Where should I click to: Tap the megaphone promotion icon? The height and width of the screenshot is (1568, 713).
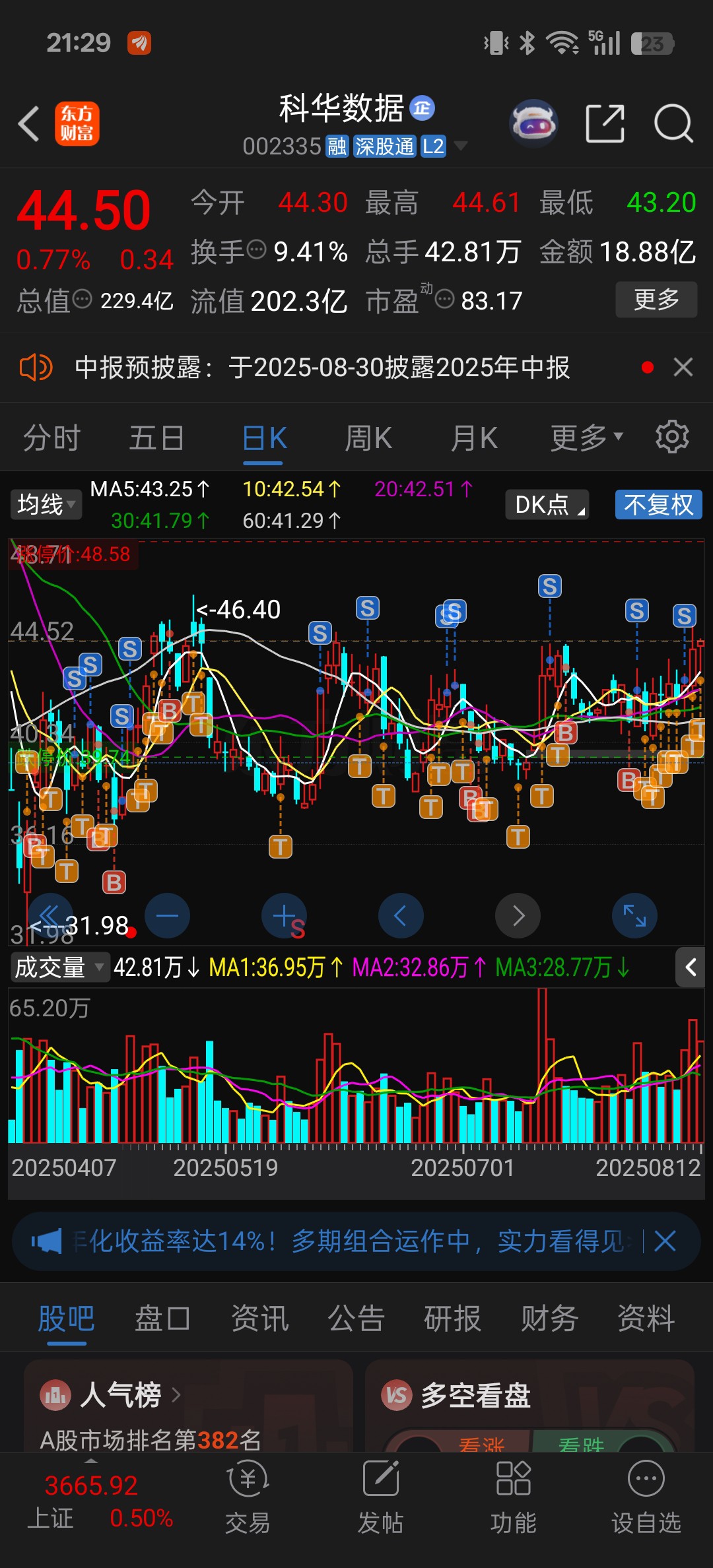click(x=46, y=1241)
